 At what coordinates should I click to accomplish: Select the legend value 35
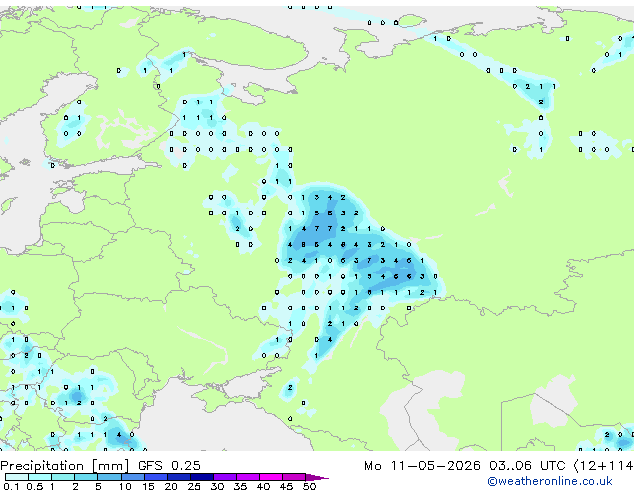point(240,486)
